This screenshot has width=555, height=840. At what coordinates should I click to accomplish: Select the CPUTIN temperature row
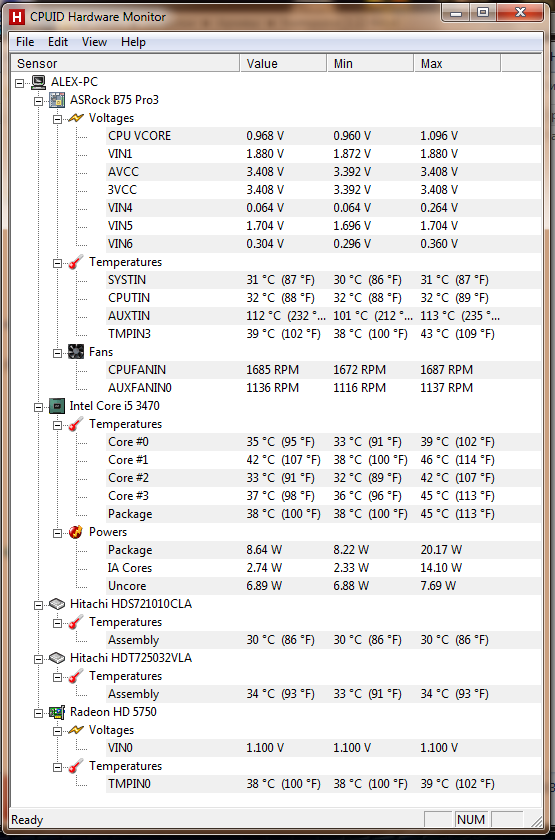tap(324, 298)
